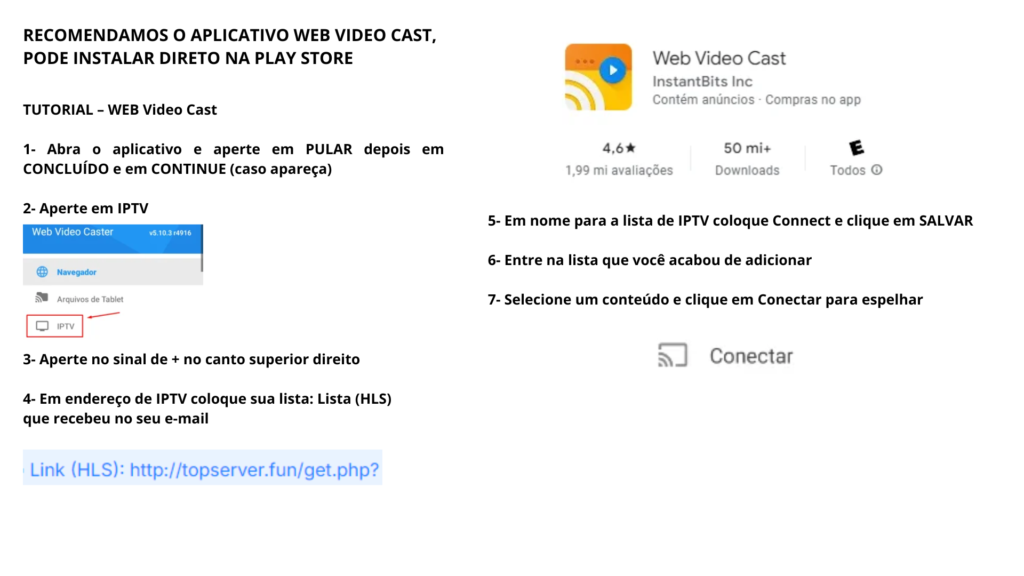Click the Web Video Cast app icon
The width and height of the screenshot is (1024, 576).
click(x=598, y=77)
